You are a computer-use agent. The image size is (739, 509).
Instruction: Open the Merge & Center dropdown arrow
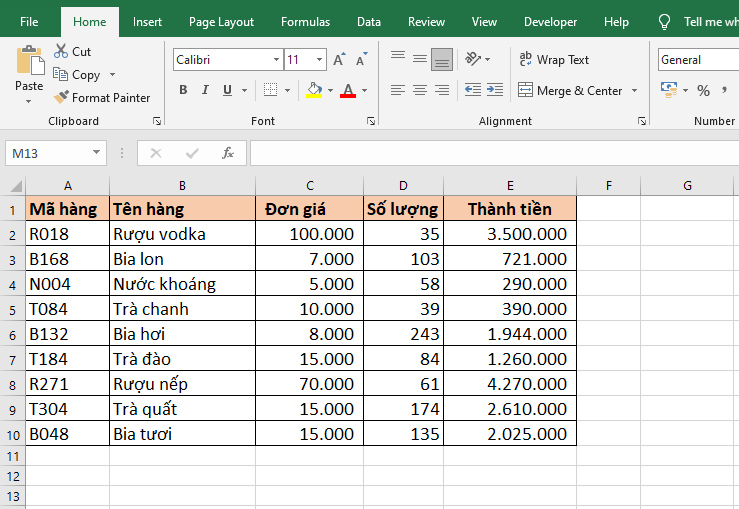(633, 91)
